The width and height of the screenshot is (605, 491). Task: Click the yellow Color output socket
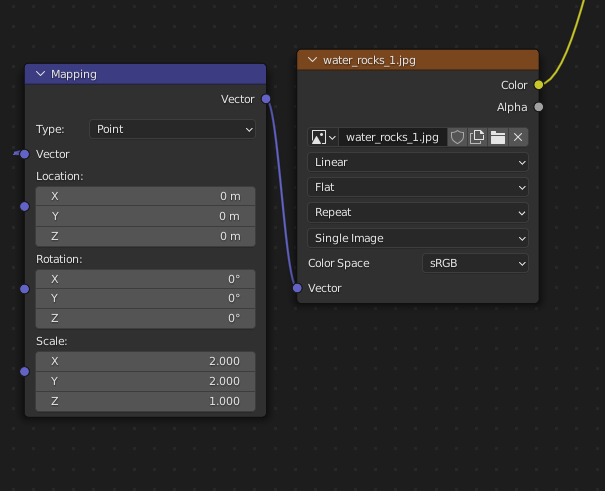539,85
